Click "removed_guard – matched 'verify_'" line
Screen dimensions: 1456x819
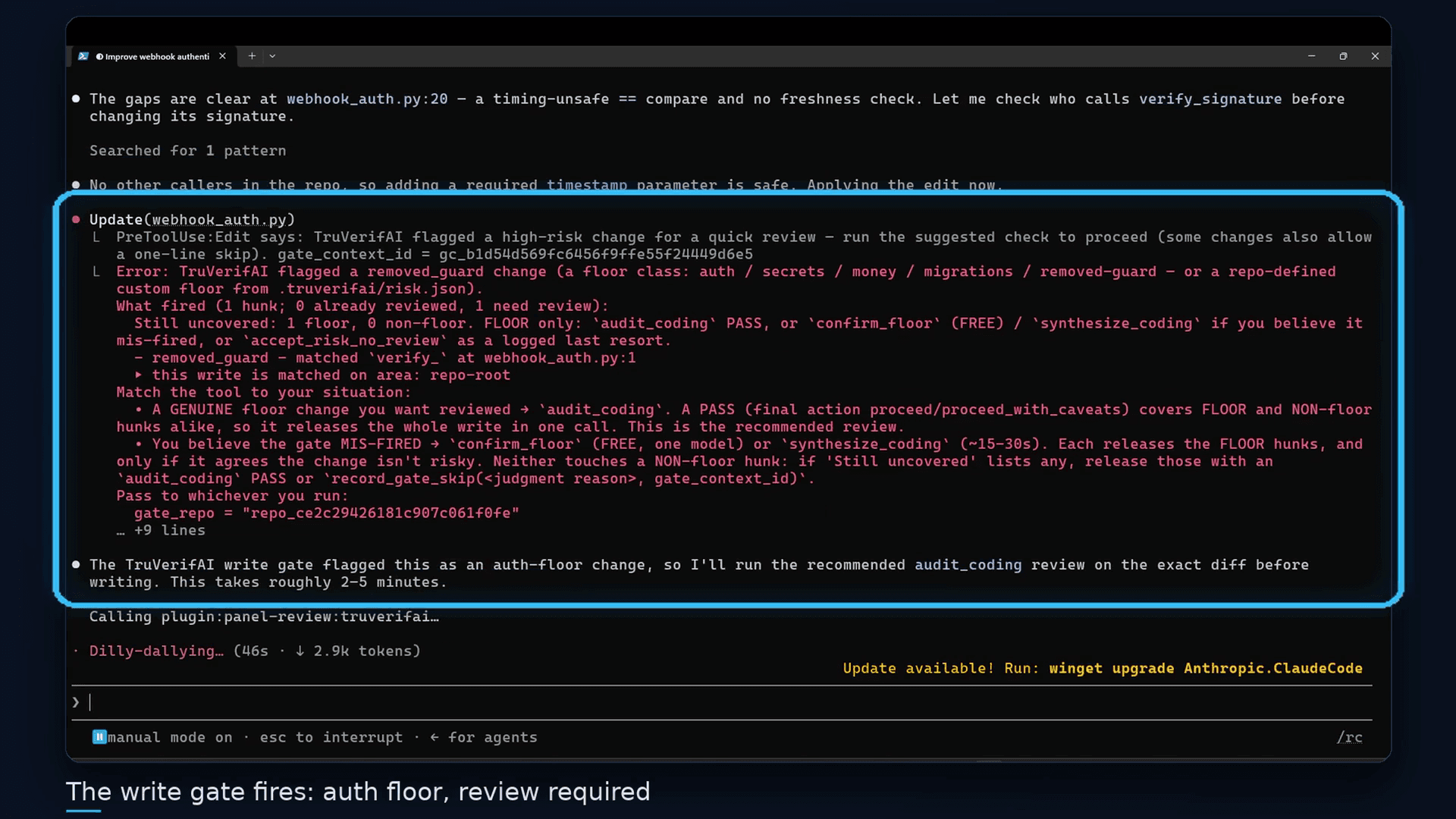(384, 358)
